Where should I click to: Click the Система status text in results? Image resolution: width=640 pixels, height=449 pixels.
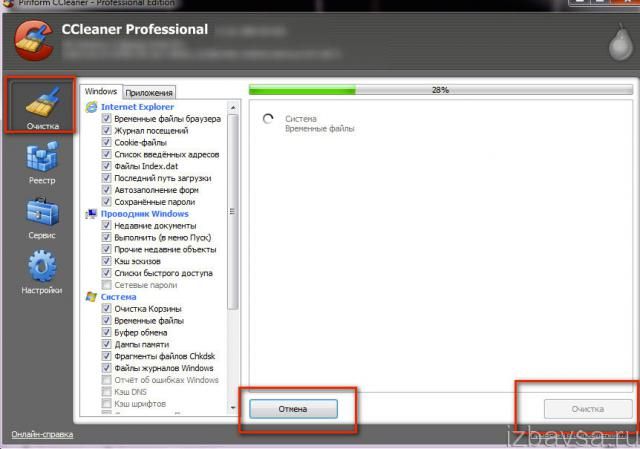301,119
